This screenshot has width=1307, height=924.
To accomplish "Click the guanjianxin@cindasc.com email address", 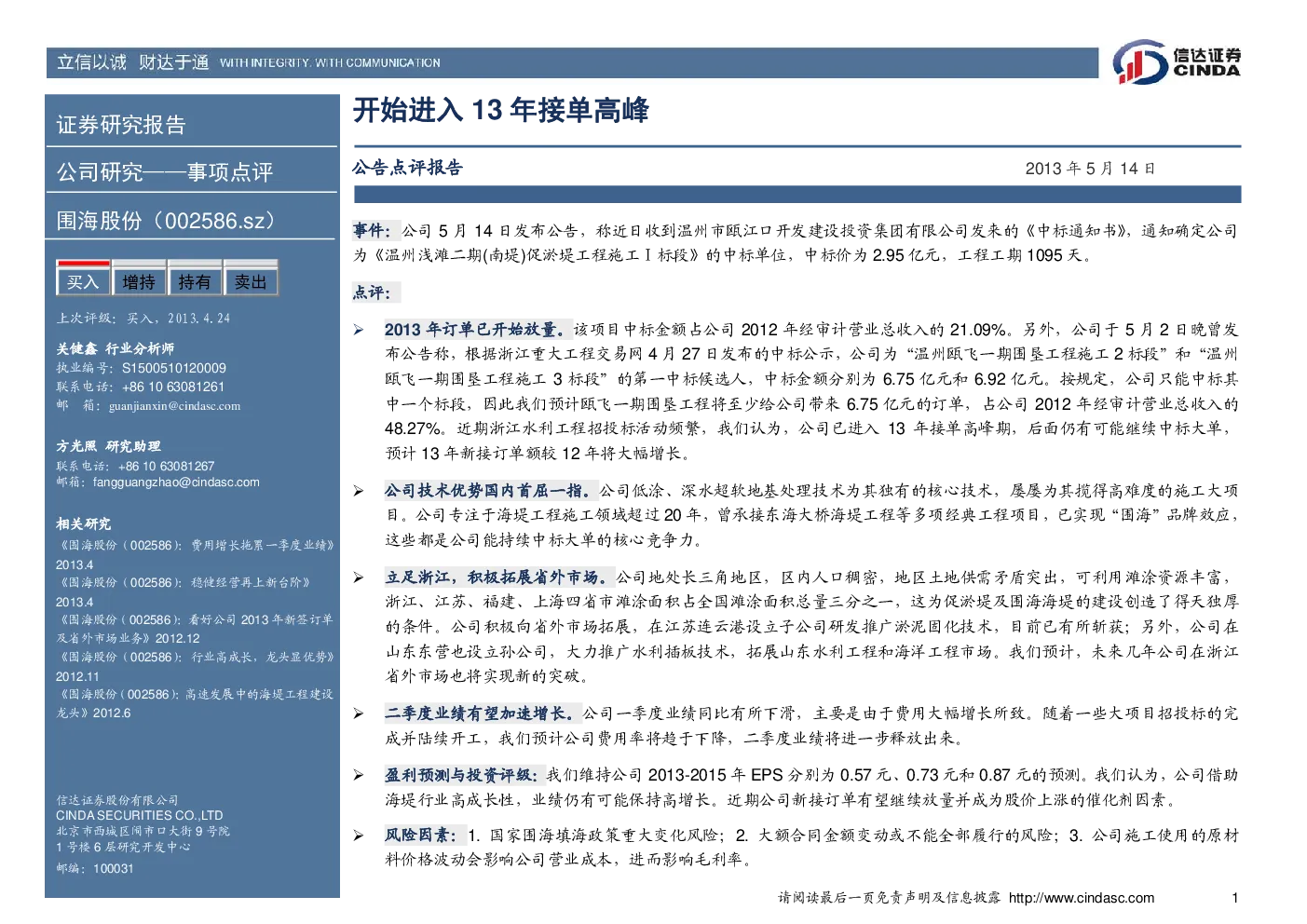I will click(174, 406).
